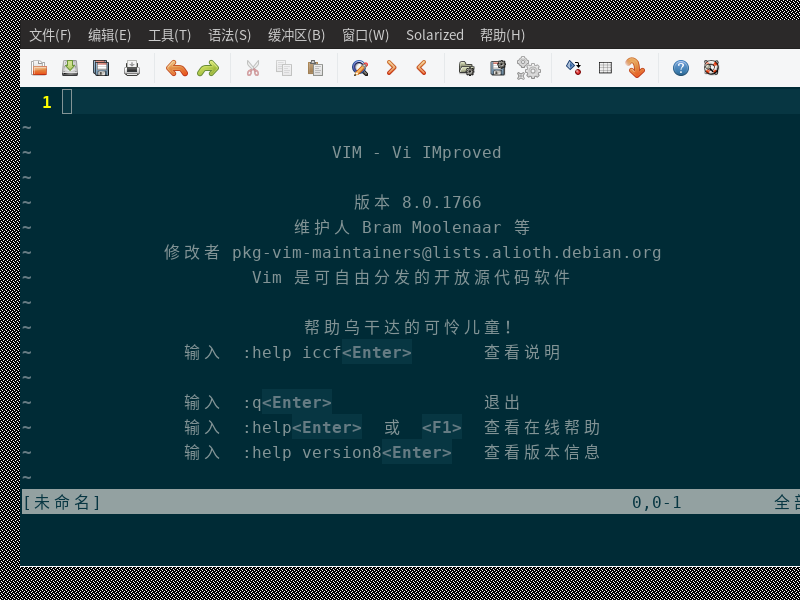Screen dimensions: 800x600
Task: Click the line number 1 in gutter
Action: point(47,103)
